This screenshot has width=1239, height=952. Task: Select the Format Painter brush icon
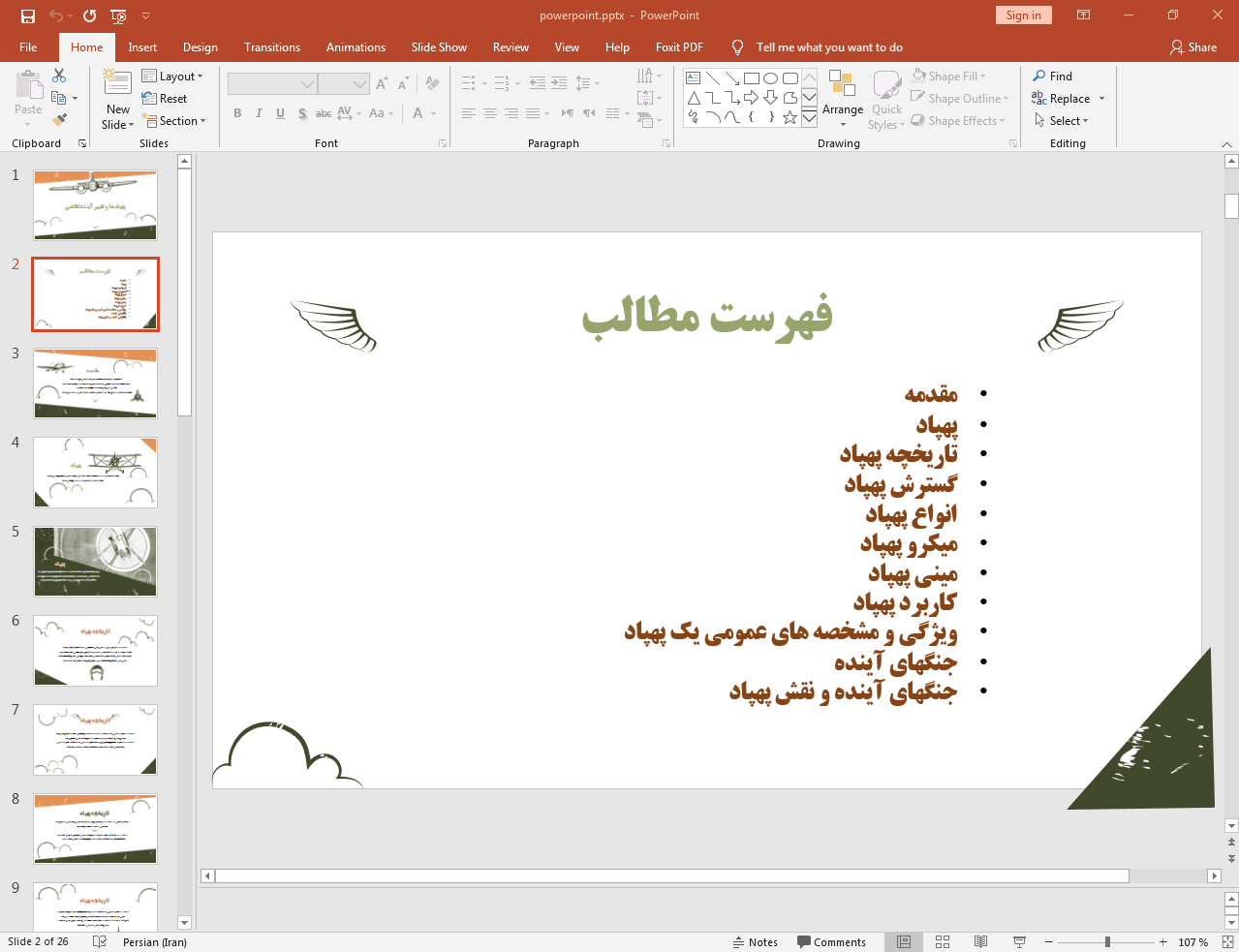(x=59, y=120)
